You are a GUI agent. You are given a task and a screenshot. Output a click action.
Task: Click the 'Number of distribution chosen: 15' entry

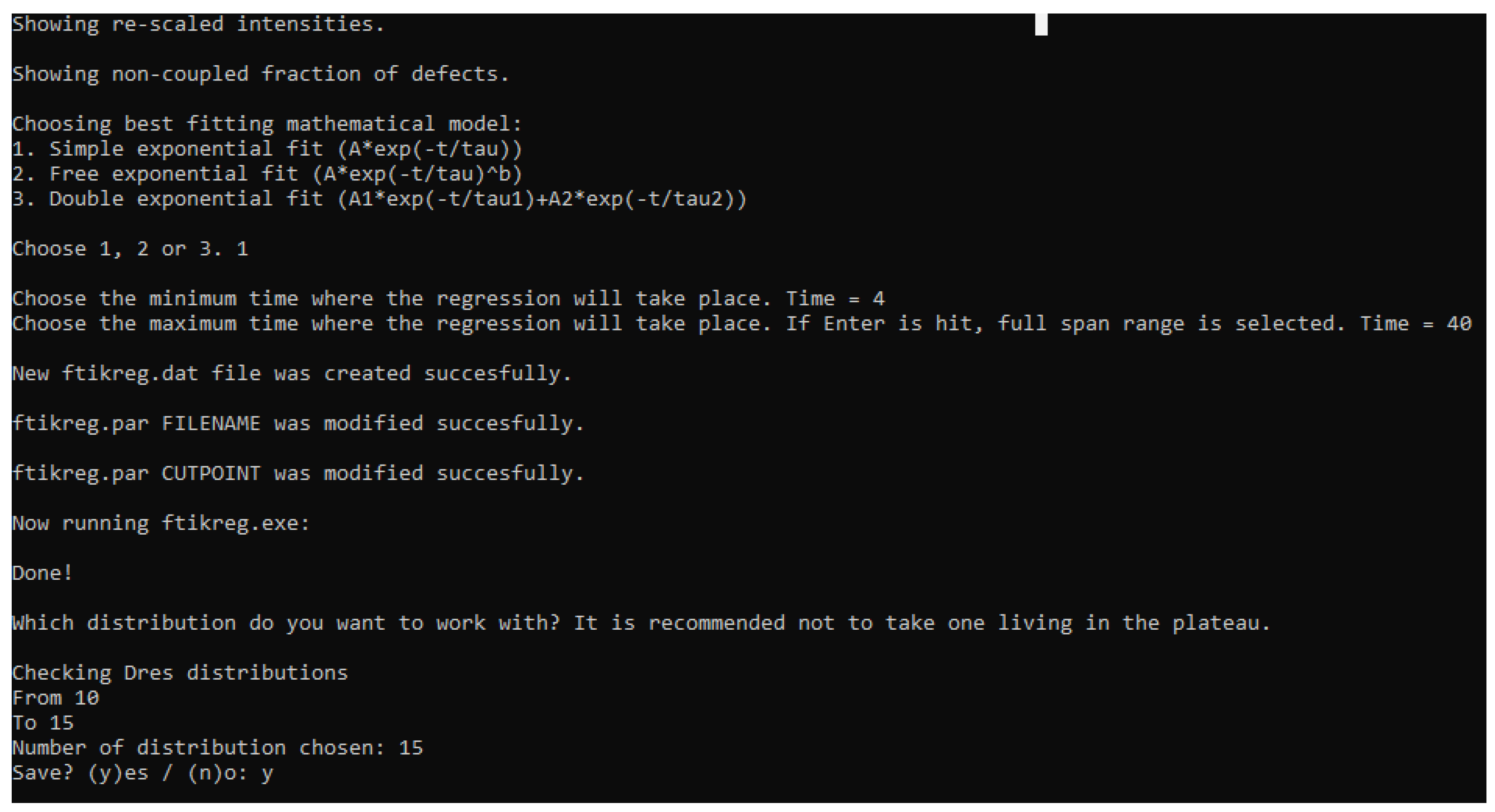[x=217, y=748]
